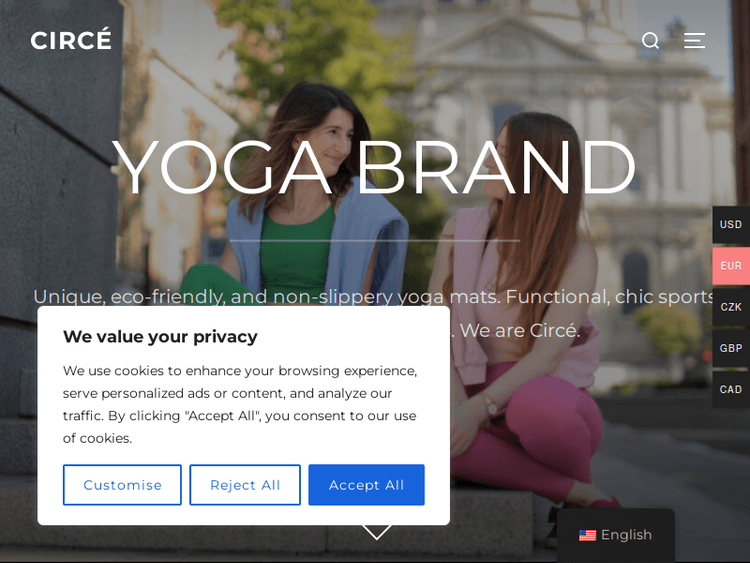Screen dimensions: 750x563
Task: Switch currency to USD
Action: pyautogui.click(x=731, y=224)
